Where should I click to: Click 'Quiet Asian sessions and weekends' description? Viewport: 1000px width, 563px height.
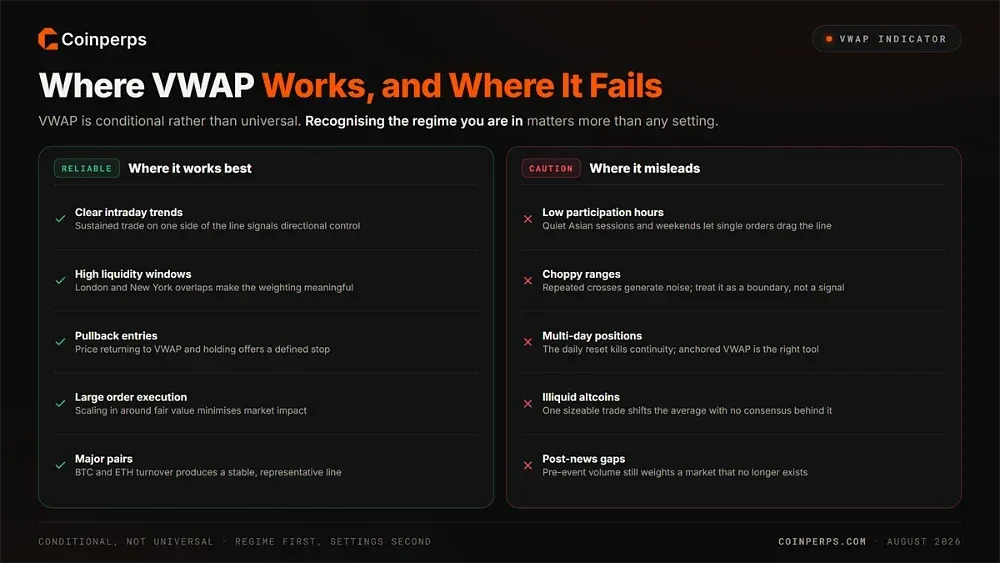point(687,226)
